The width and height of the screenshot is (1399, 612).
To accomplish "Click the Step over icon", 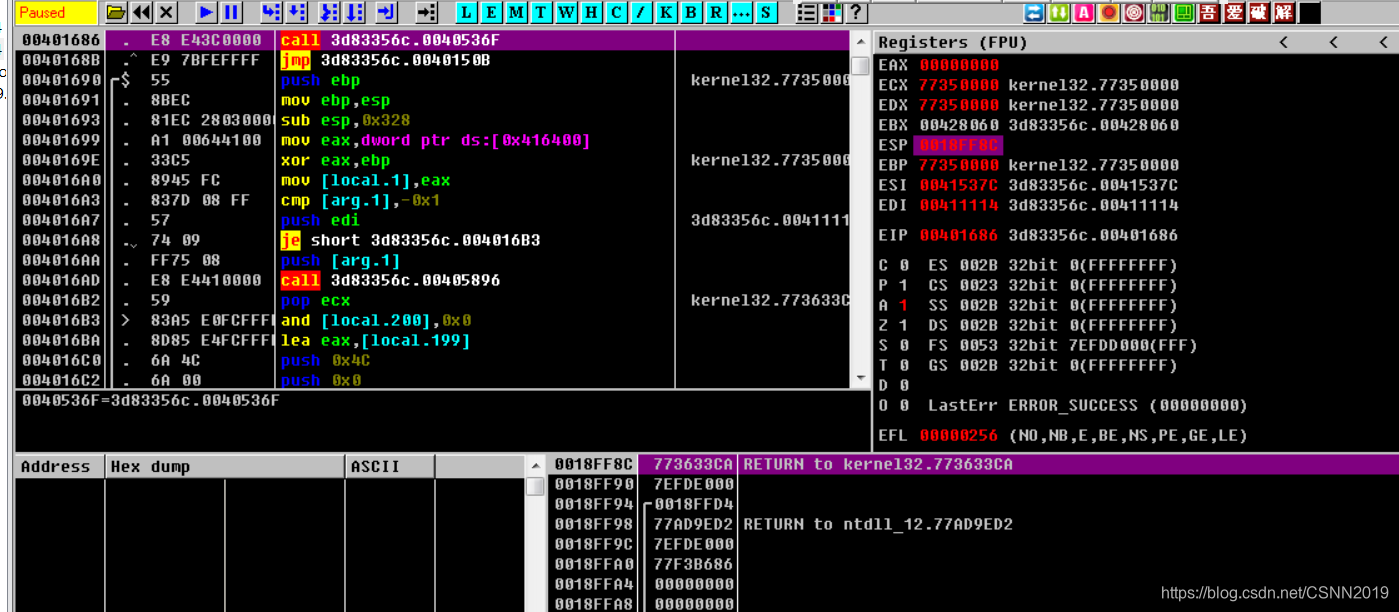I will point(297,13).
